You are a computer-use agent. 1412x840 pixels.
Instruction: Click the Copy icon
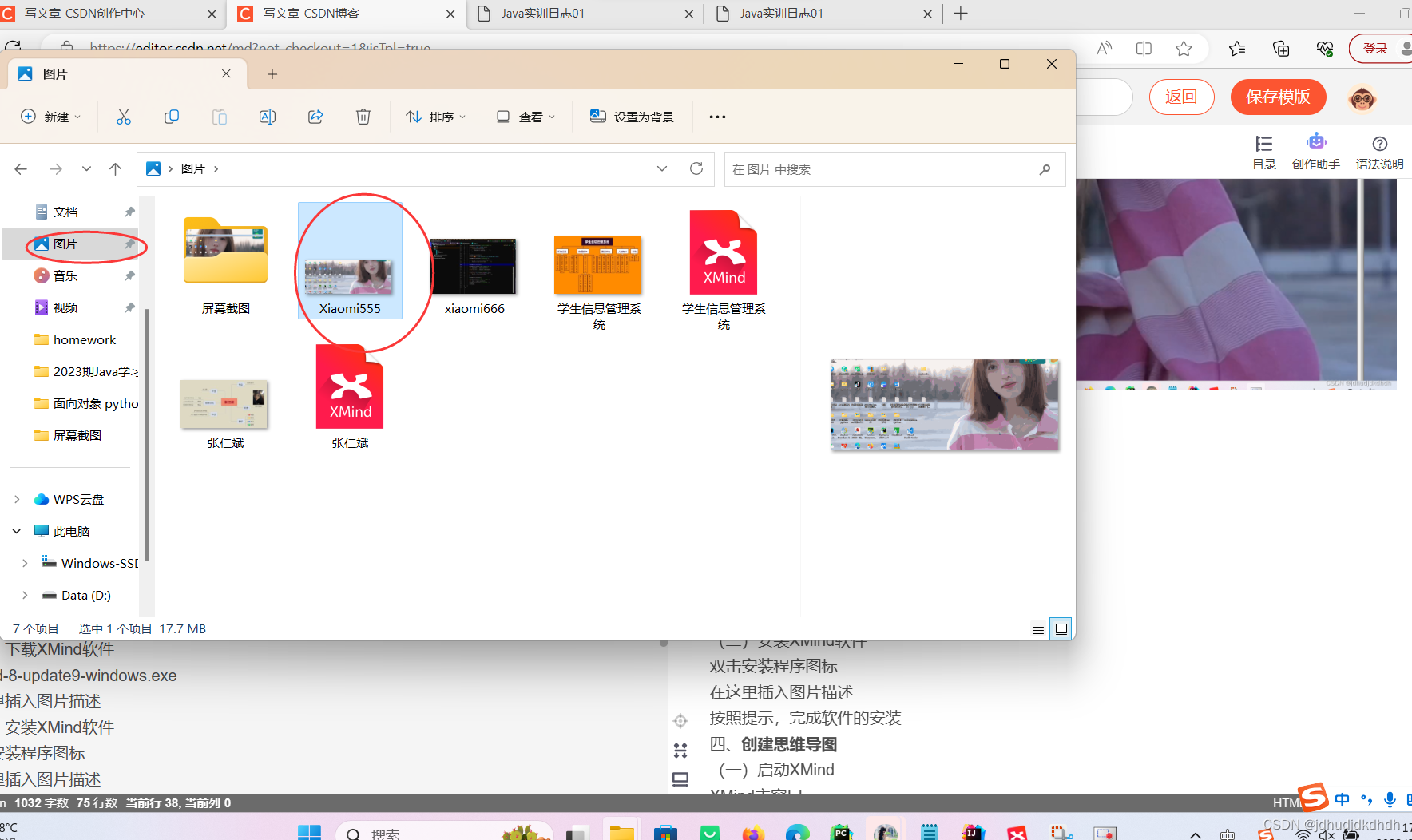coord(171,117)
